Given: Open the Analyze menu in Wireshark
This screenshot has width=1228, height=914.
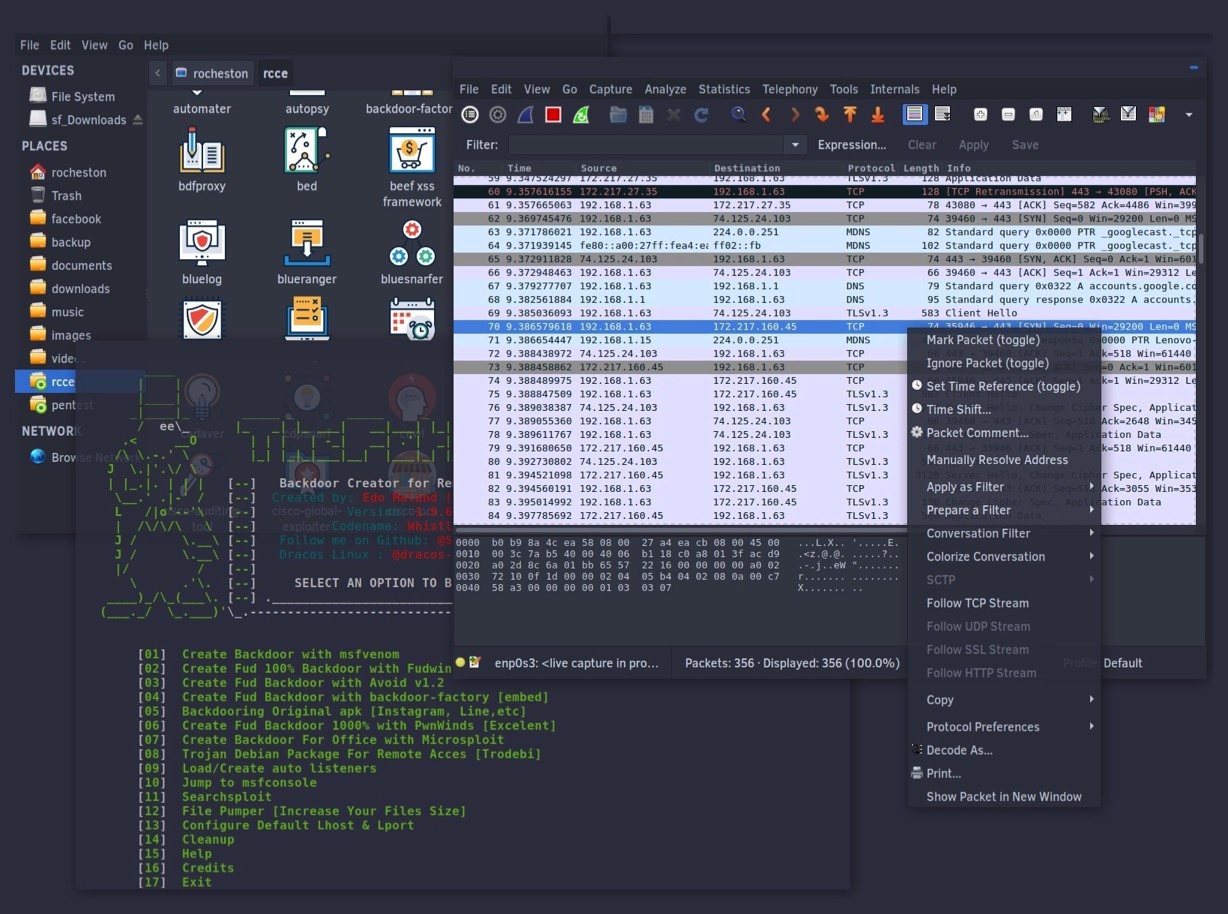Looking at the screenshot, I should point(665,89).
